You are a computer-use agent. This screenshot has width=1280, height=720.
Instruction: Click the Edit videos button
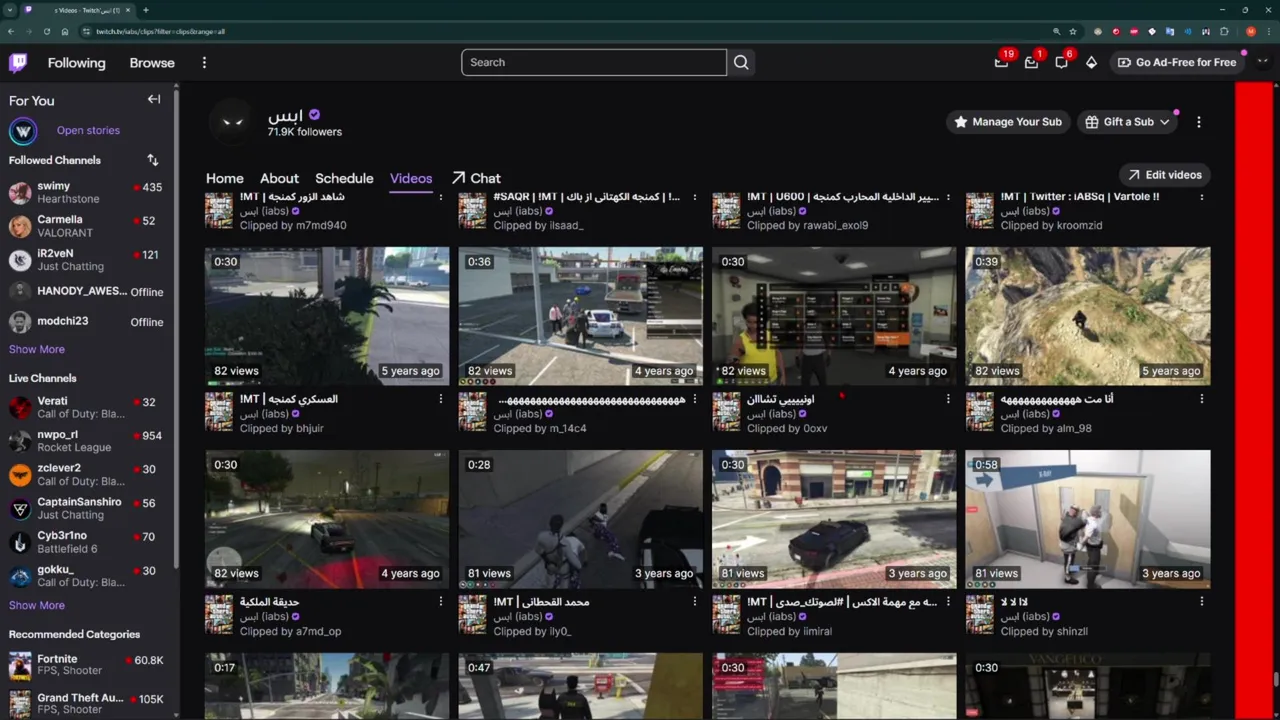point(1164,175)
